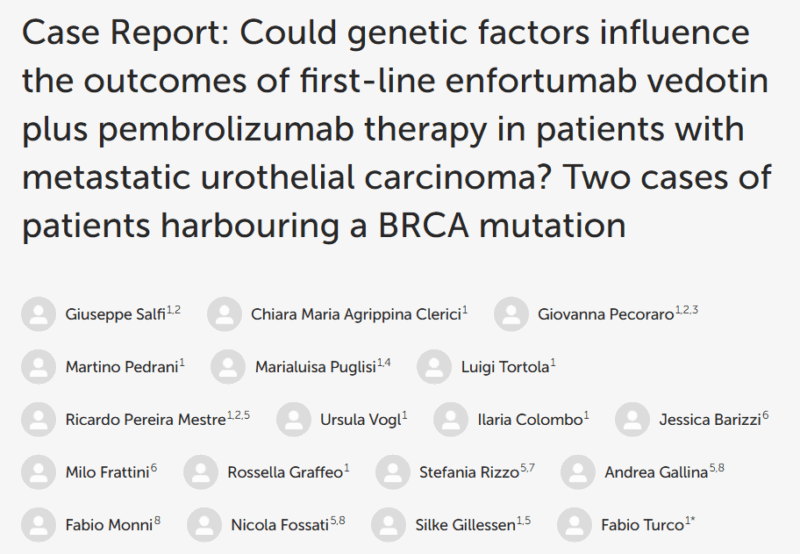Viewport: 800px width, 554px height.
Task: Click Ursula Vogl's avatar icon
Action: tap(293, 418)
